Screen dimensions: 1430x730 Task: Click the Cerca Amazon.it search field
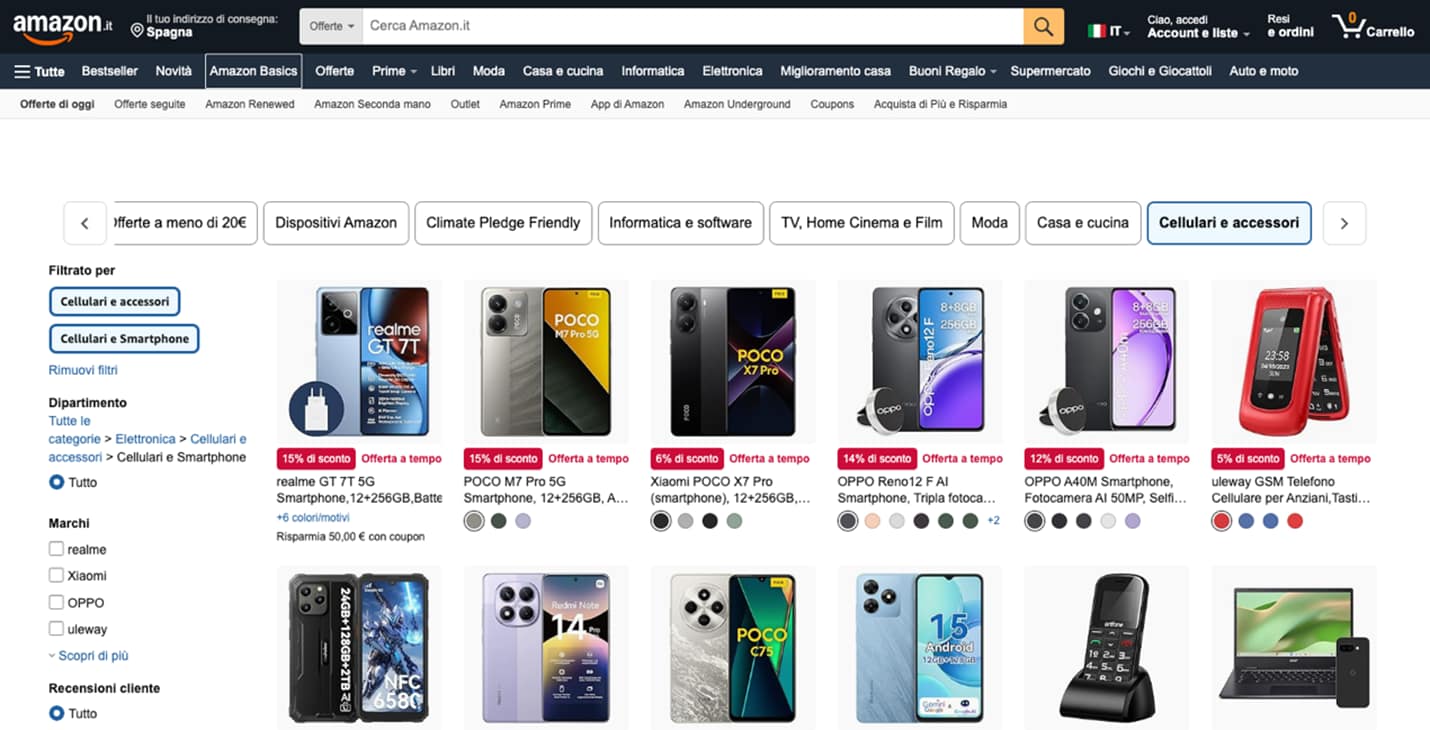coord(690,26)
